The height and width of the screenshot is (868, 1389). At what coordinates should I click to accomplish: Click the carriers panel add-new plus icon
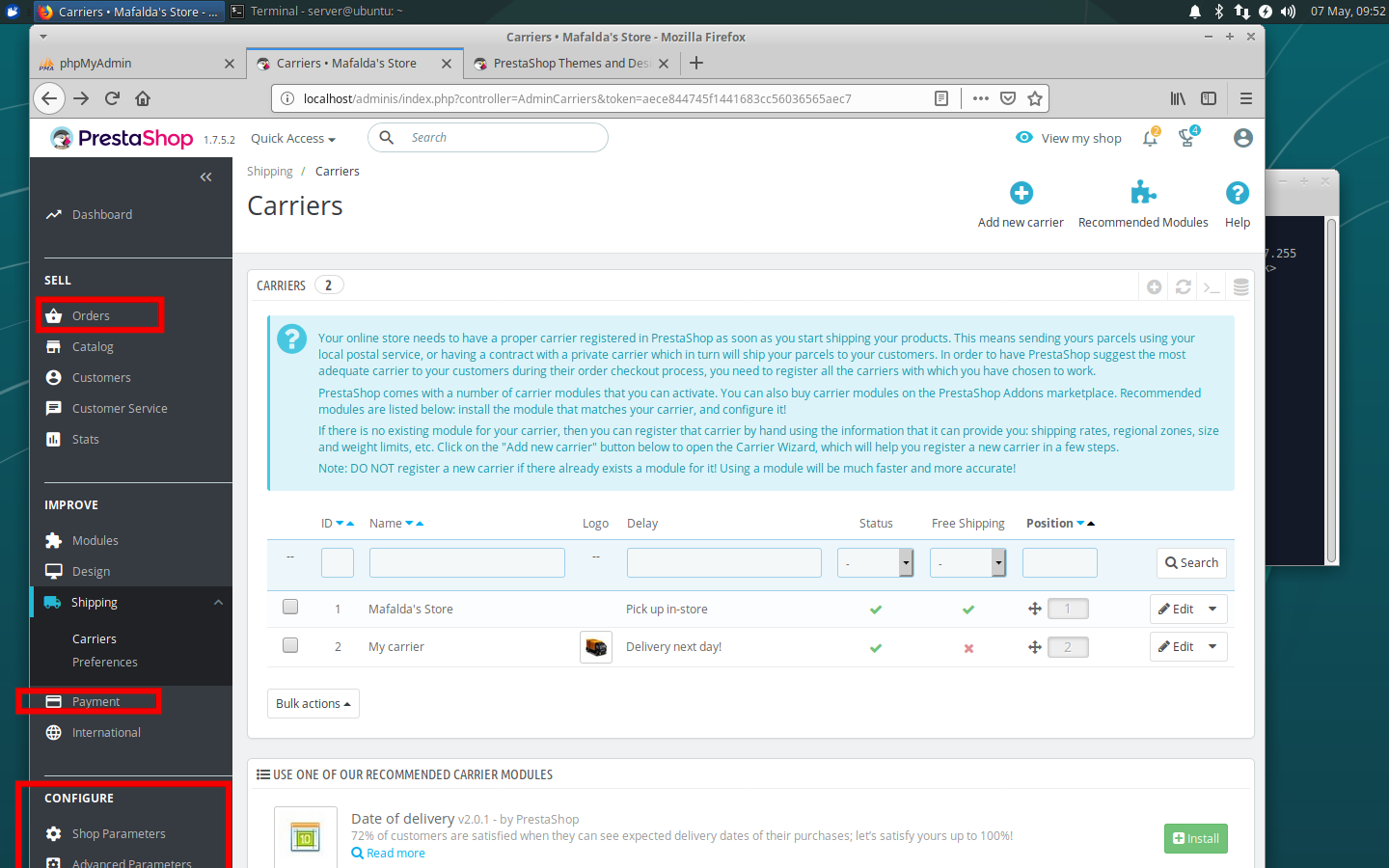(1155, 286)
